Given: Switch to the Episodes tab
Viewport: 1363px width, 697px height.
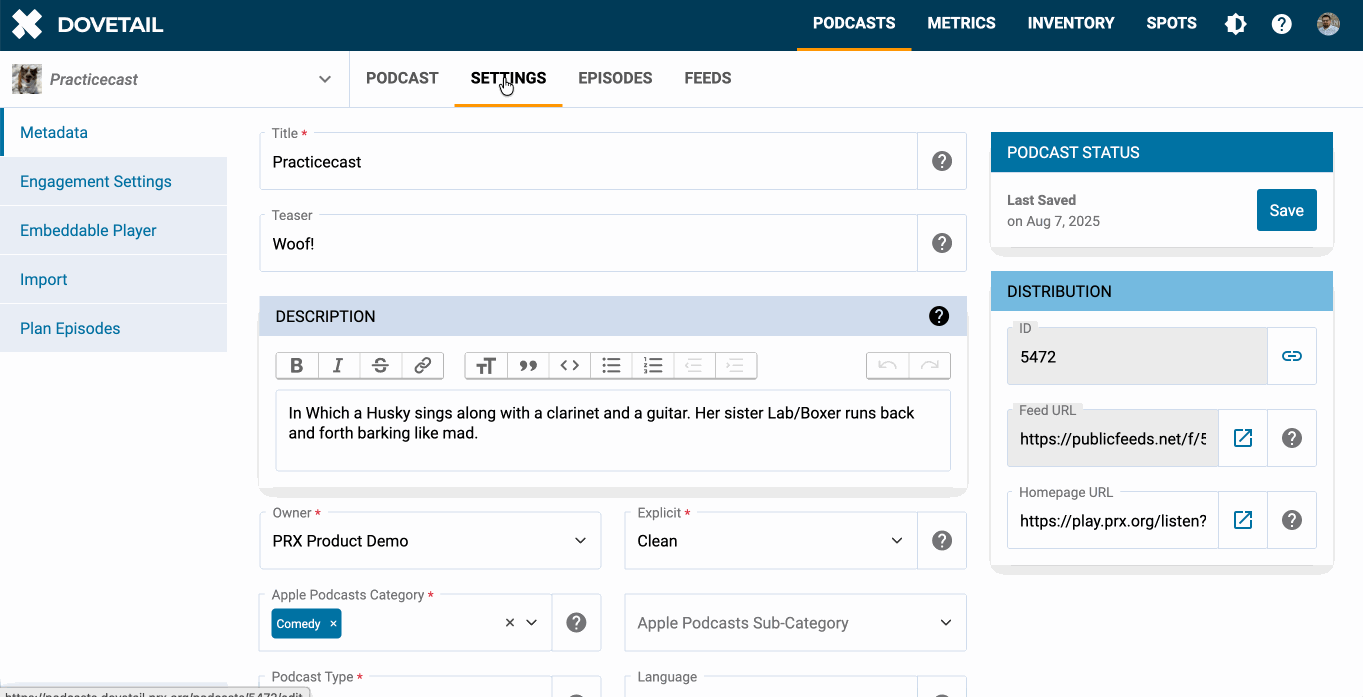Looking at the screenshot, I should (615, 78).
